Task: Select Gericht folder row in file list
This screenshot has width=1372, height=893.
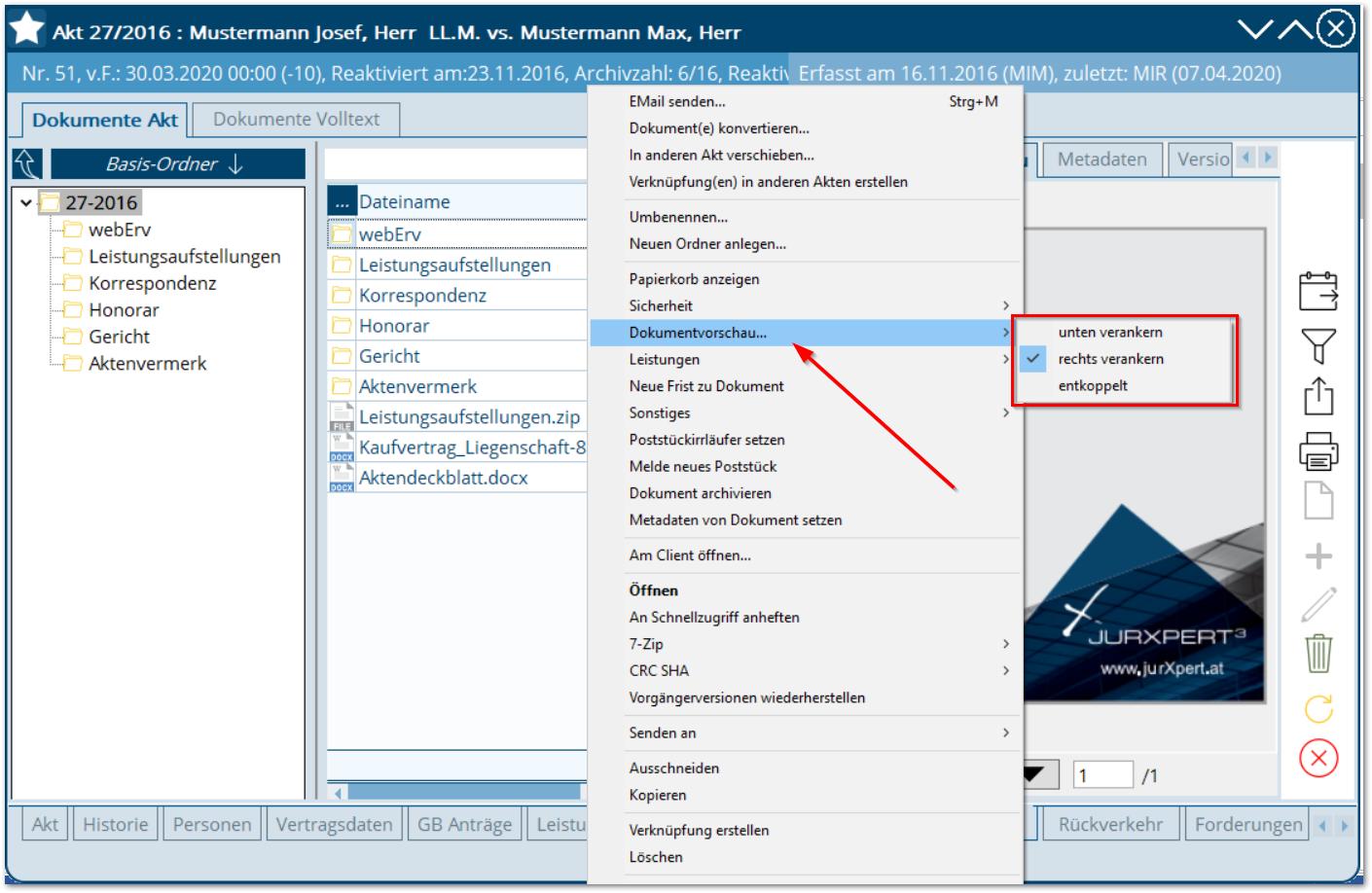Action: click(x=457, y=356)
